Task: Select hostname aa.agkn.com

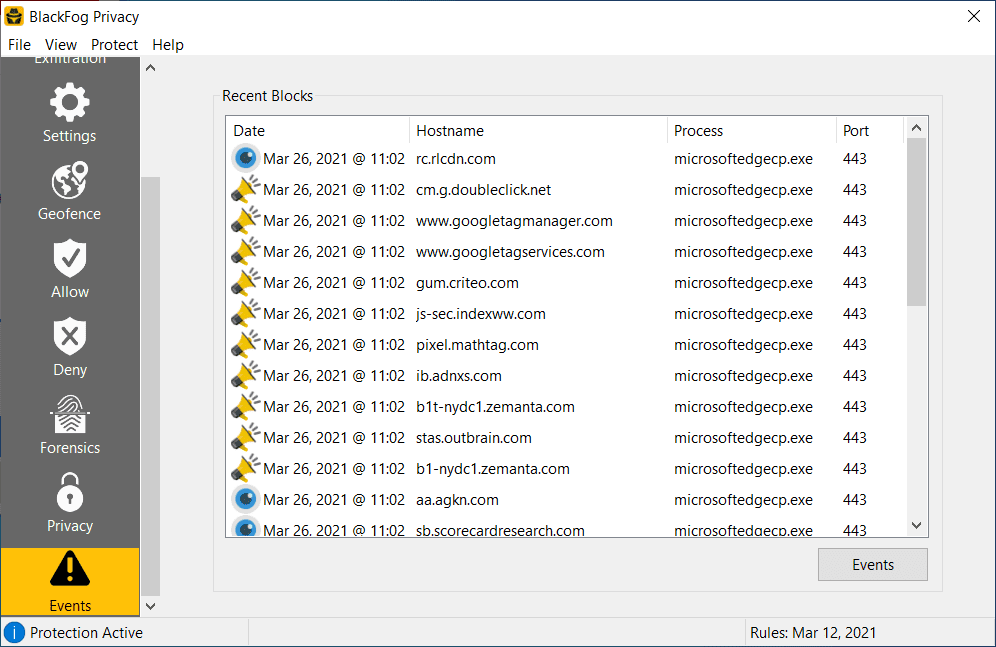Action: (x=457, y=500)
